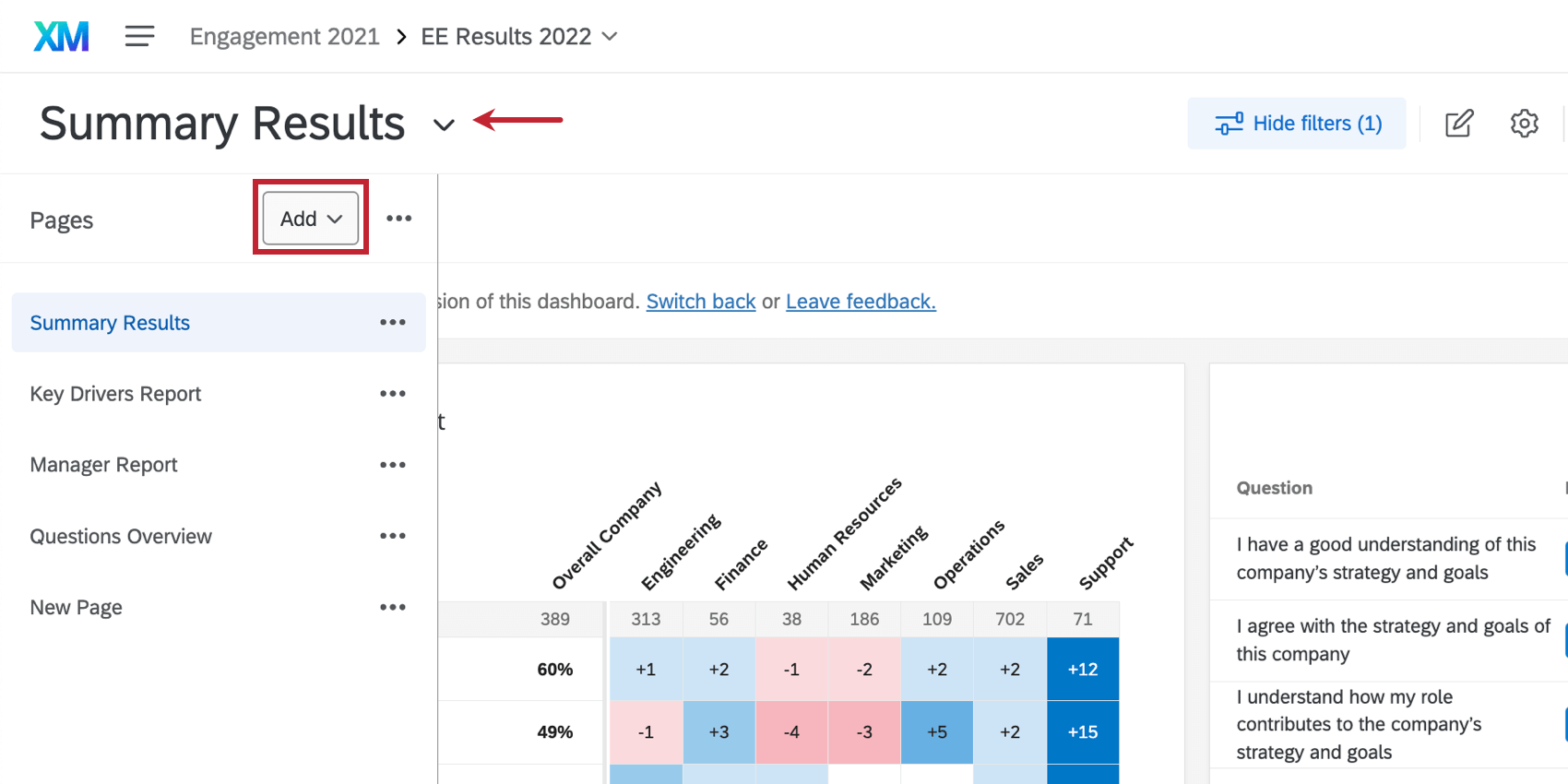Expand the Summary Results title dropdown
Viewport: 1568px width, 784px height.
point(444,125)
